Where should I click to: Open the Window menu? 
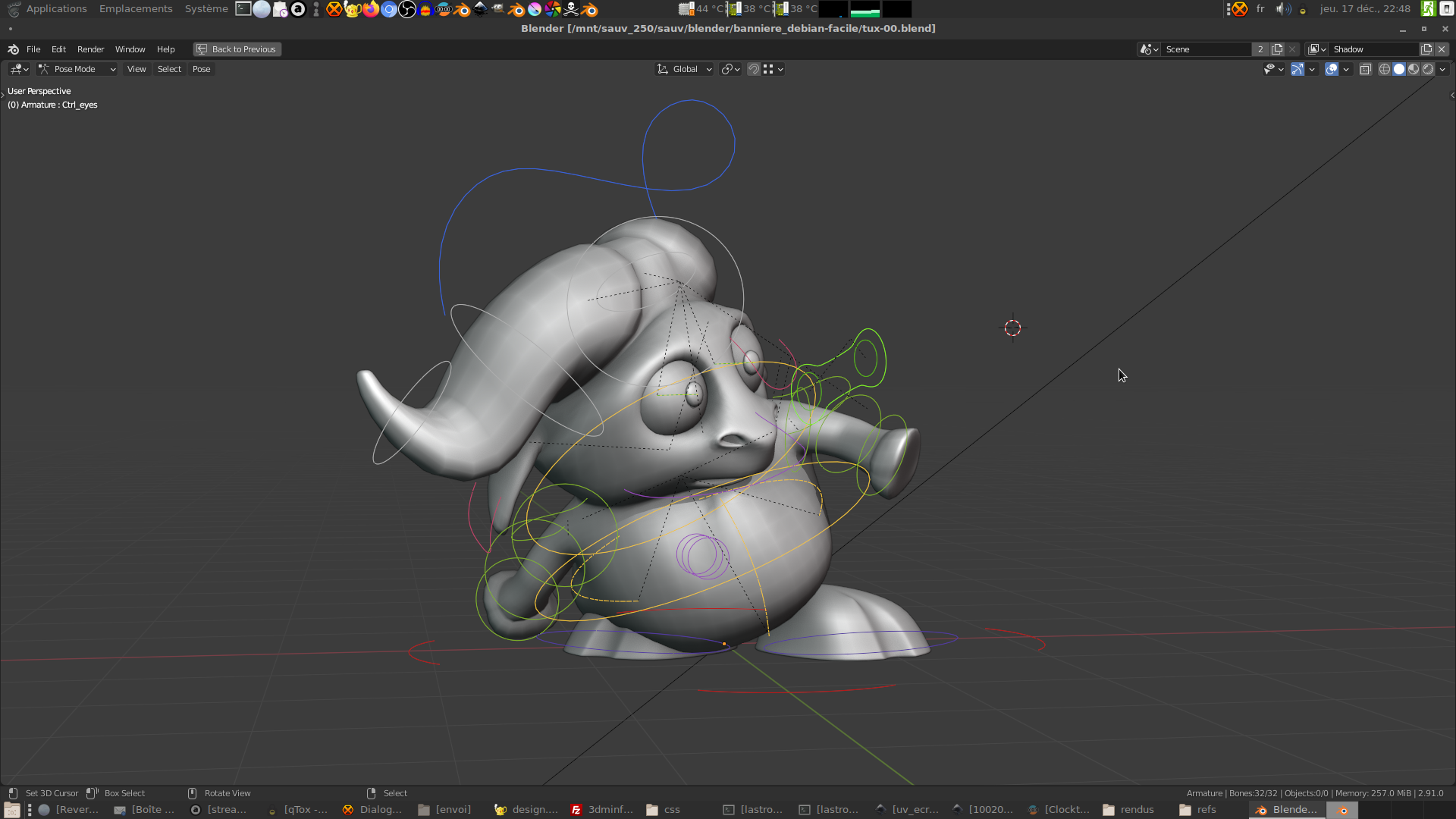pos(130,49)
